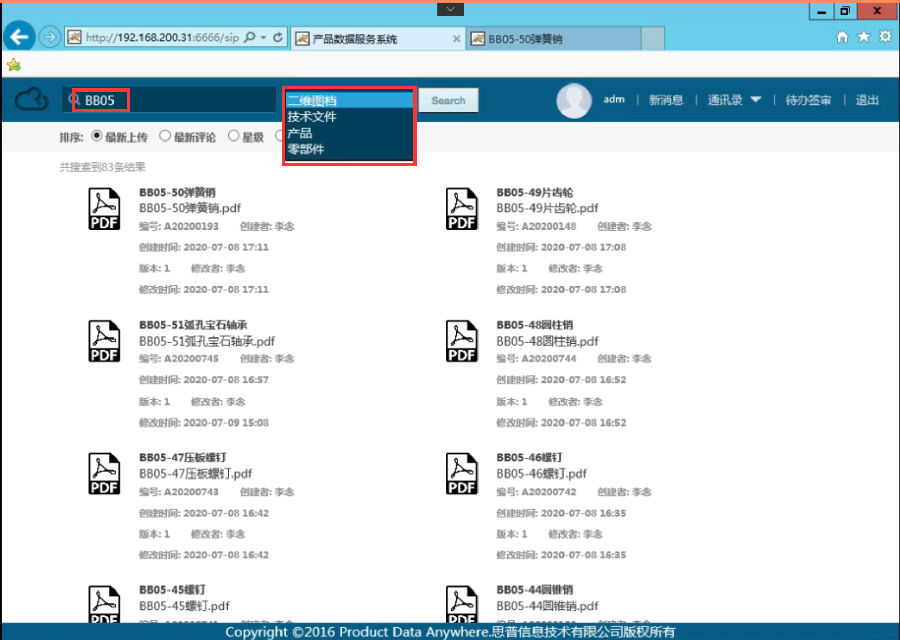Click the number A20200744 text
Image resolution: width=900 pixels, height=640 pixels.
[549, 358]
